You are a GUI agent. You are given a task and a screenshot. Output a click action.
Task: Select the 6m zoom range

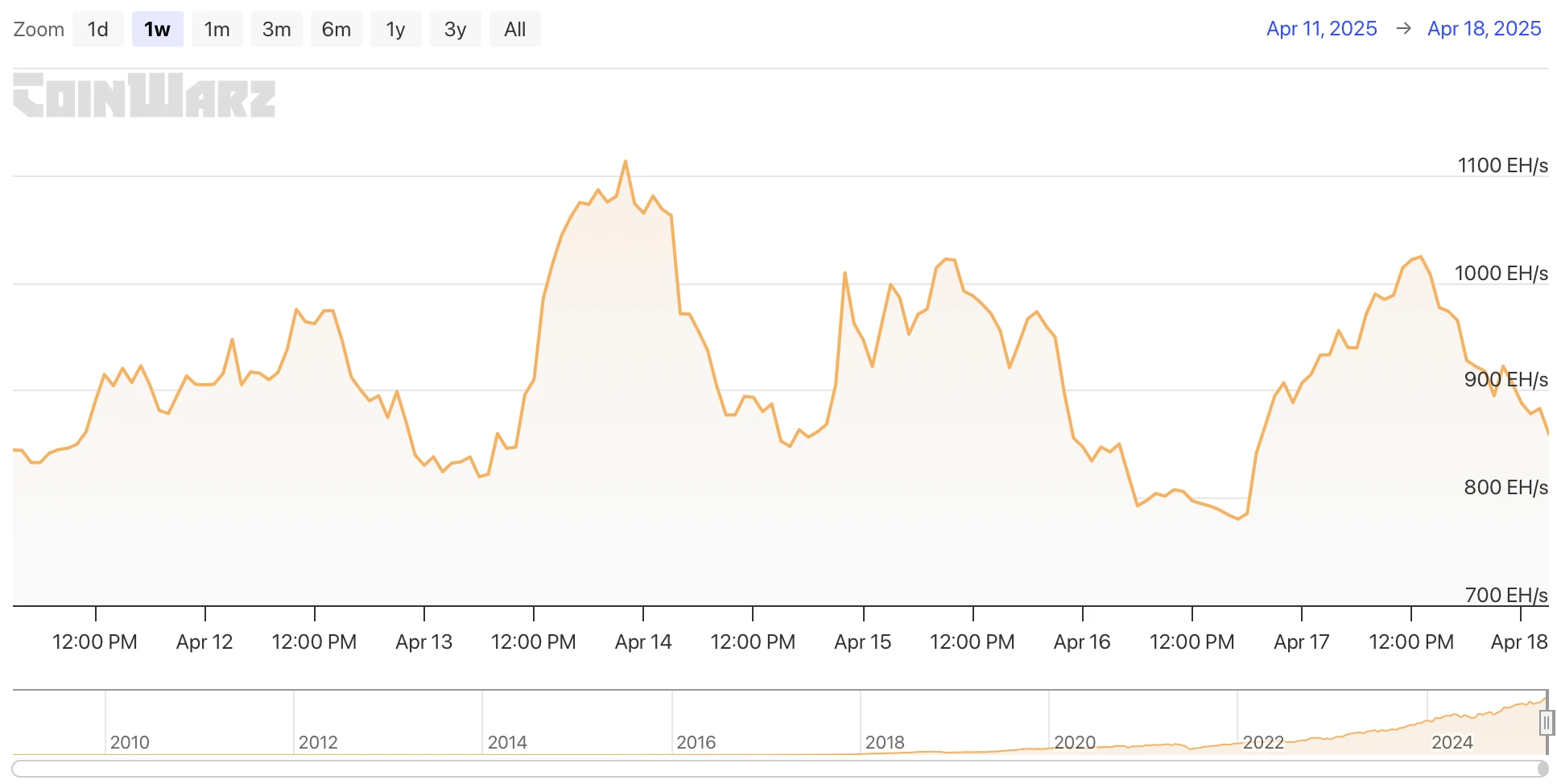(336, 30)
